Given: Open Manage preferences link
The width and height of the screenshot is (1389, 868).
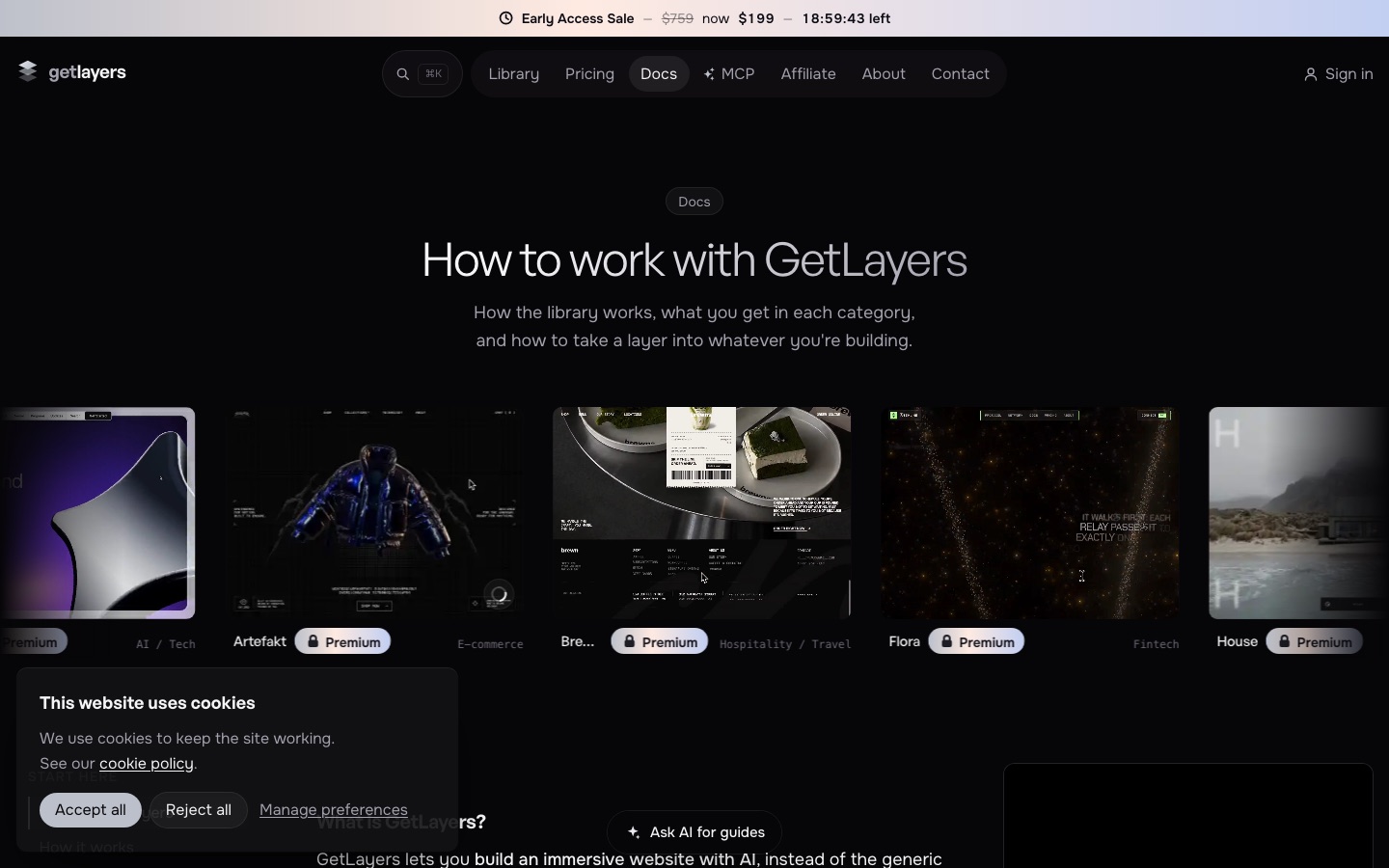Looking at the screenshot, I should point(334,810).
